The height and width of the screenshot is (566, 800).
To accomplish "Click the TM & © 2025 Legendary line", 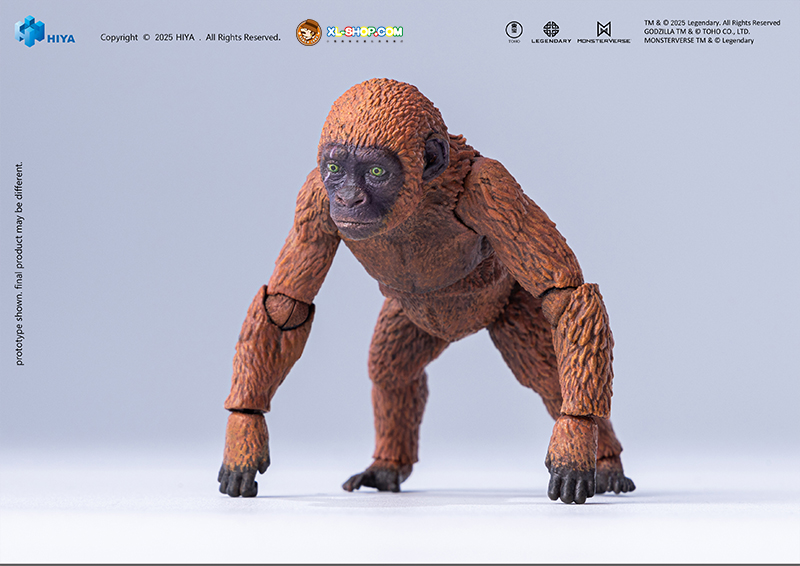I will click(711, 22).
